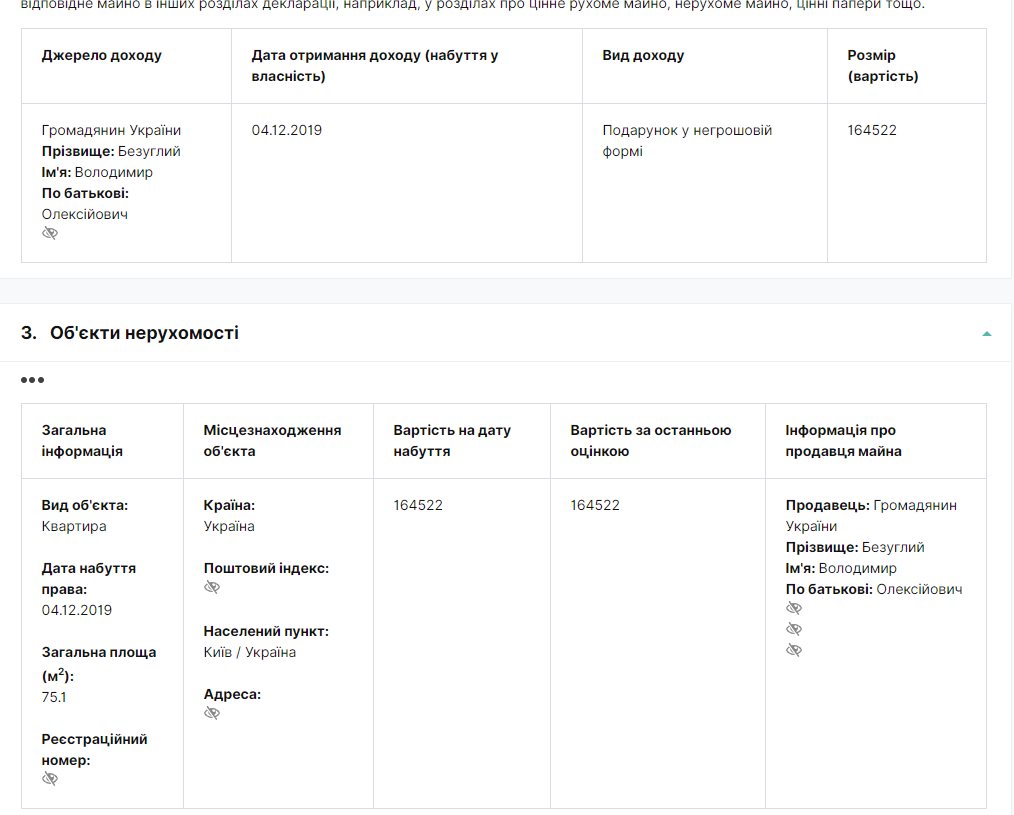Click the crossed-eye icon under Адреса
This screenshot has height=815, width=1014.
pyautogui.click(x=212, y=713)
